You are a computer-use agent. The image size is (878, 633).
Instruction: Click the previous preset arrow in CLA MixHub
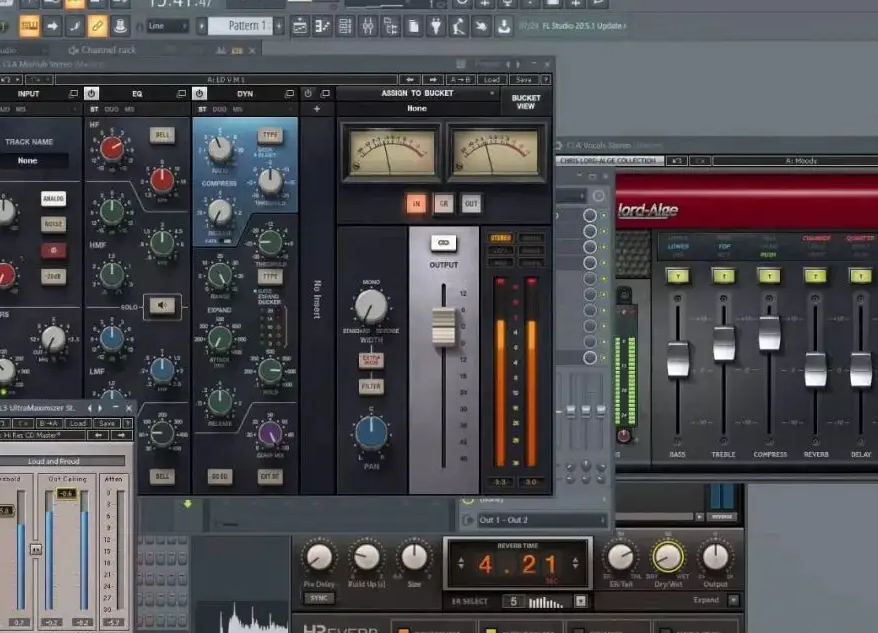(x=409, y=80)
